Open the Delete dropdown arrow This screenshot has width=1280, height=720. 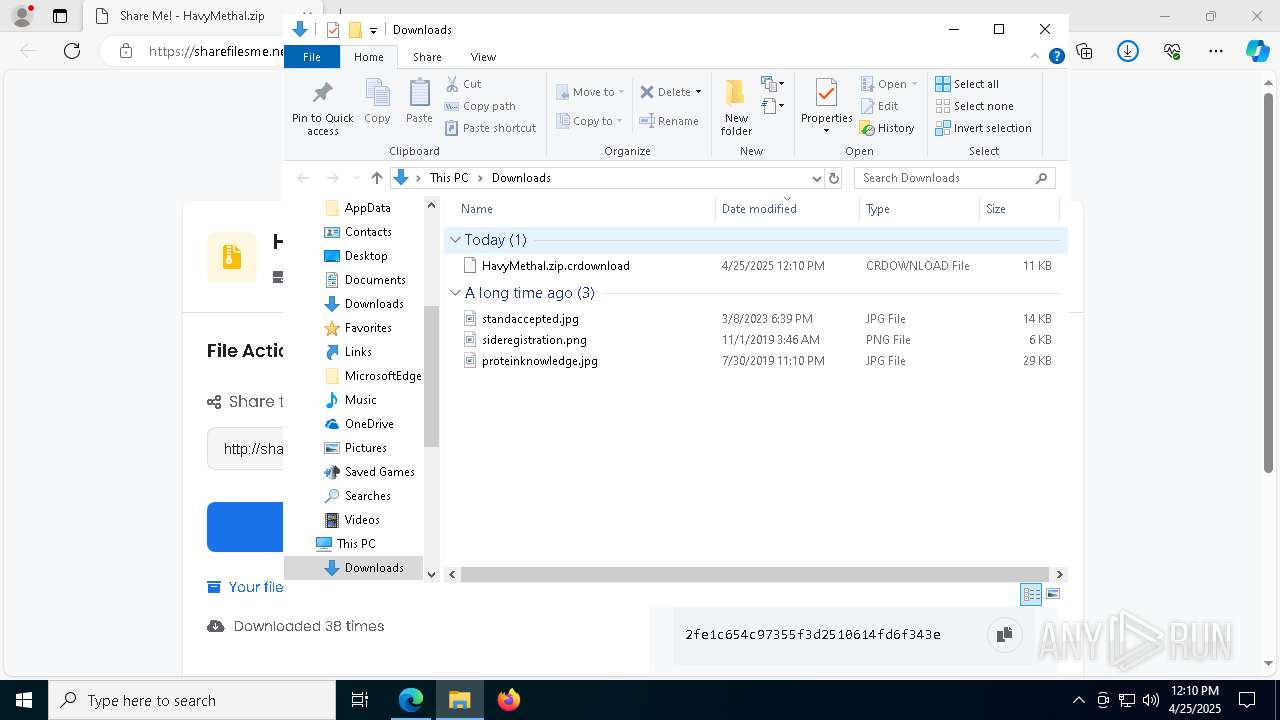coord(698,92)
